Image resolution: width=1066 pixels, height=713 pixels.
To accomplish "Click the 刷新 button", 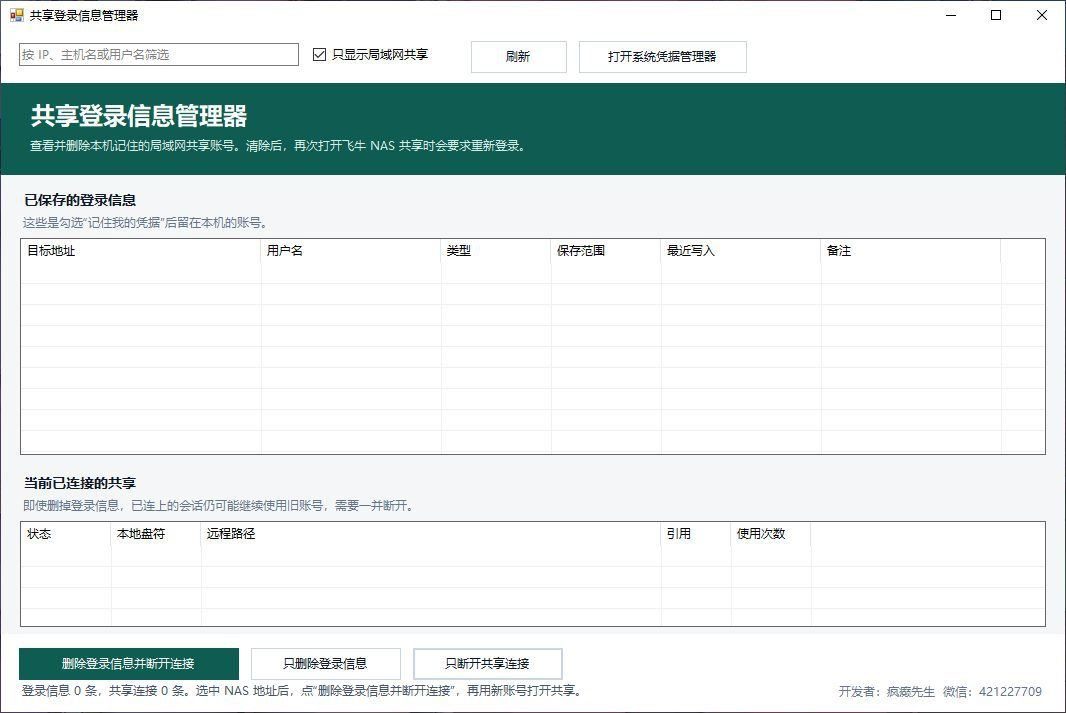I will pos(518,56).
